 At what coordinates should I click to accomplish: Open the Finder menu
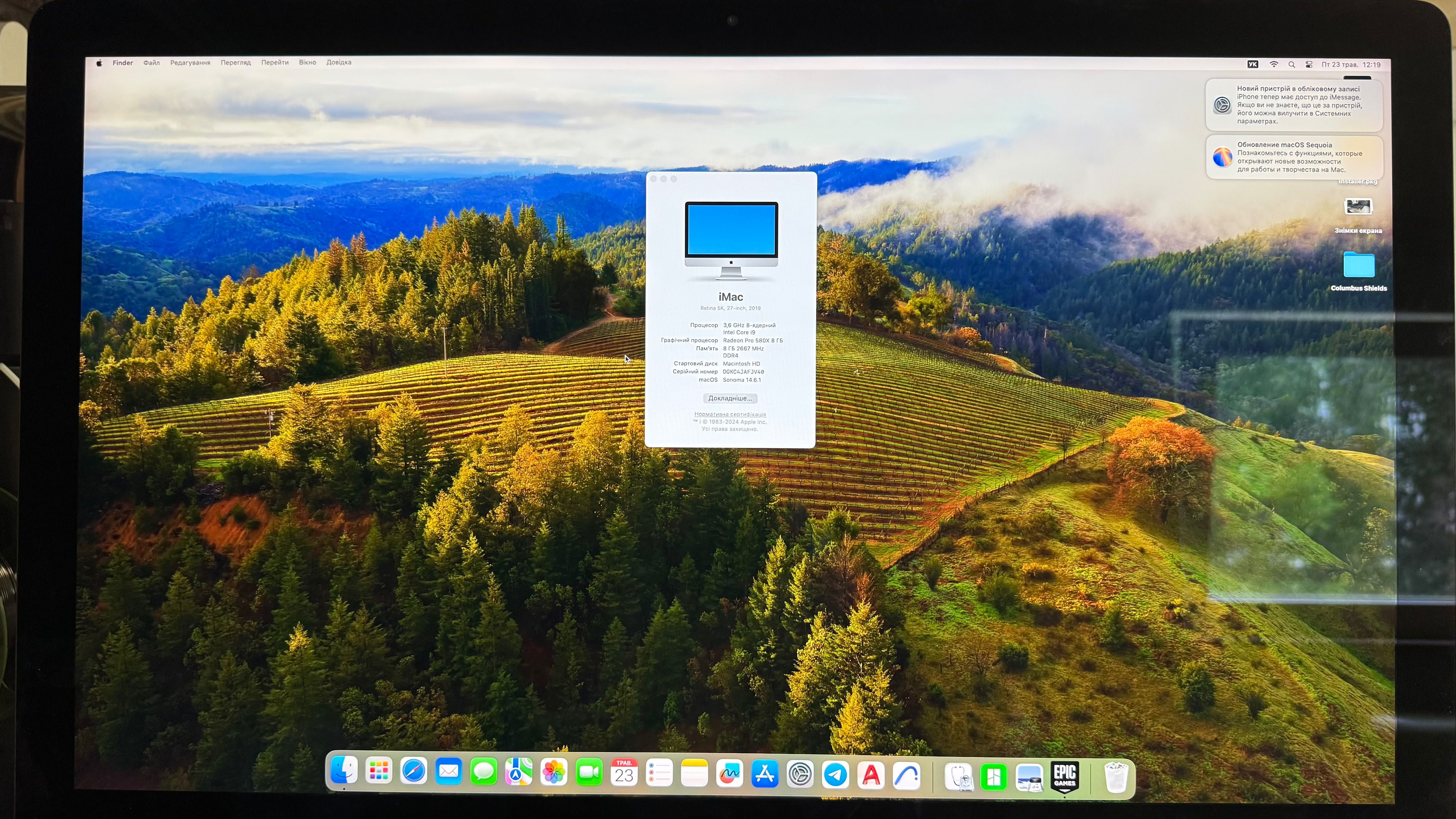(123, 63)
